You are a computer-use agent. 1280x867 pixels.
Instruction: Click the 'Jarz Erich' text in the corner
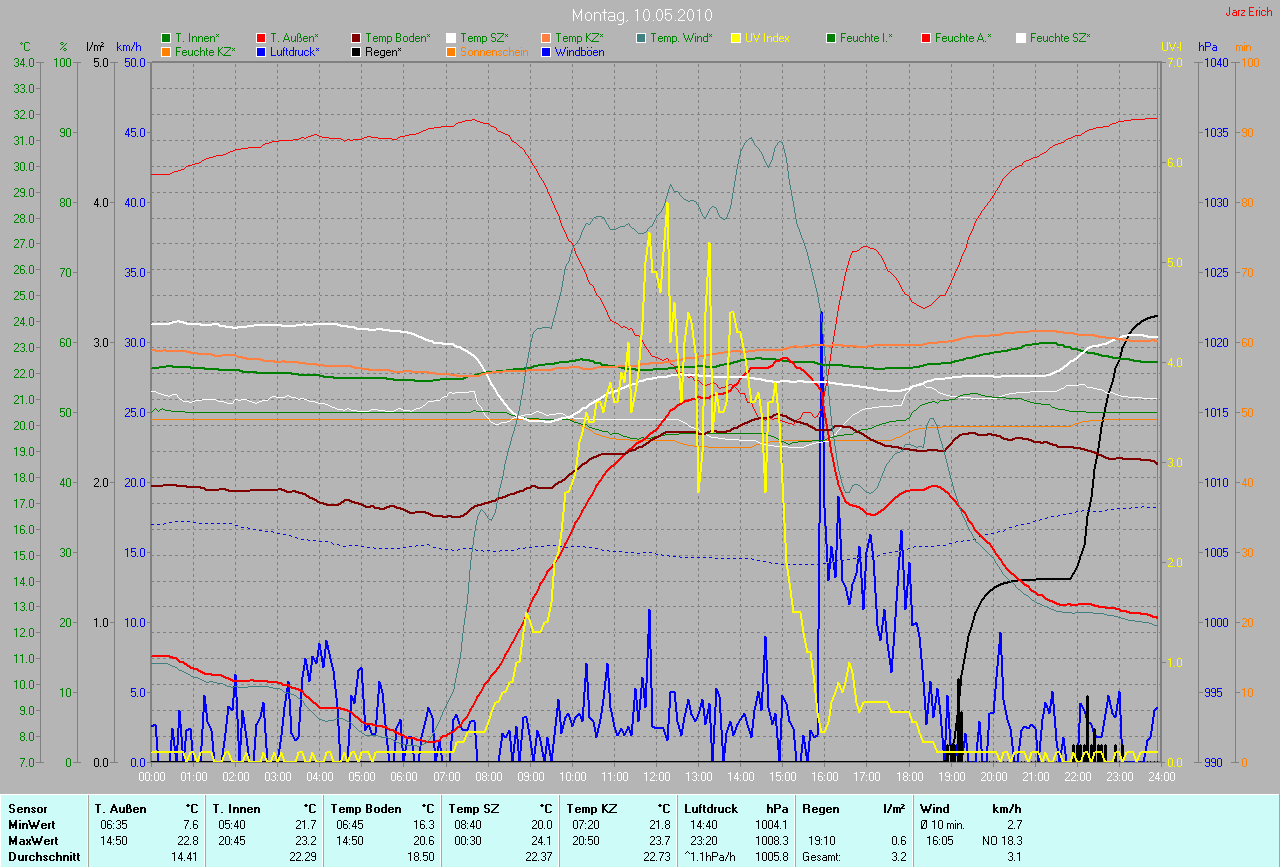(1249, 11)
